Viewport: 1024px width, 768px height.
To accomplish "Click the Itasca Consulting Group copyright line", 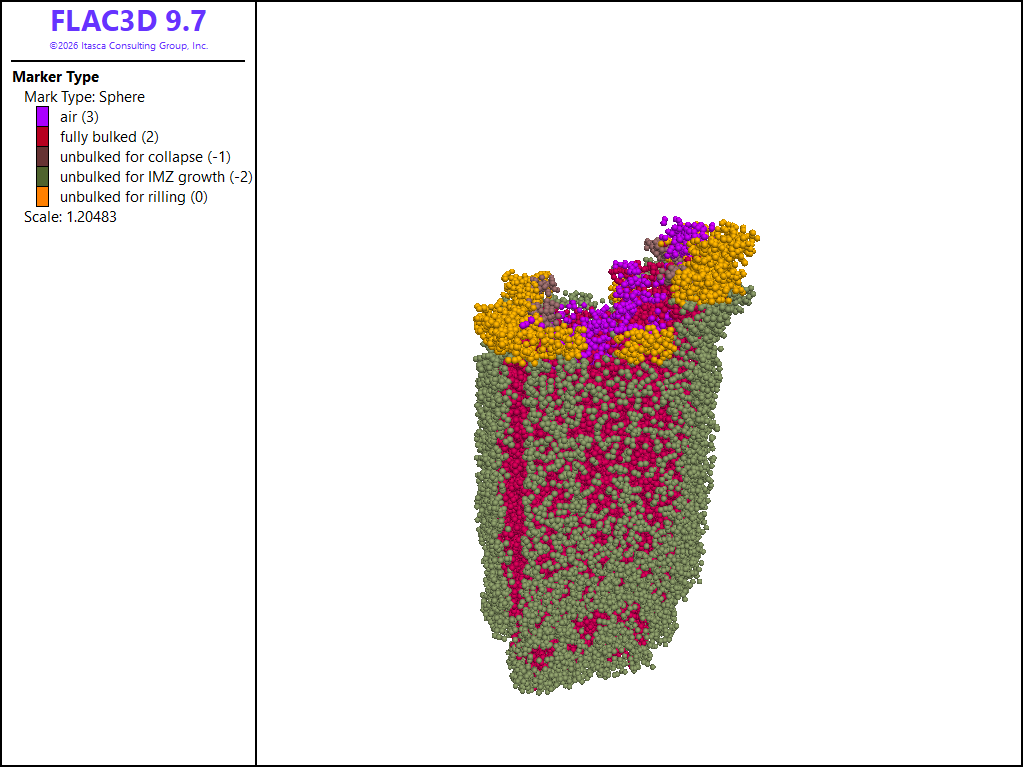I will click(129, 46).
